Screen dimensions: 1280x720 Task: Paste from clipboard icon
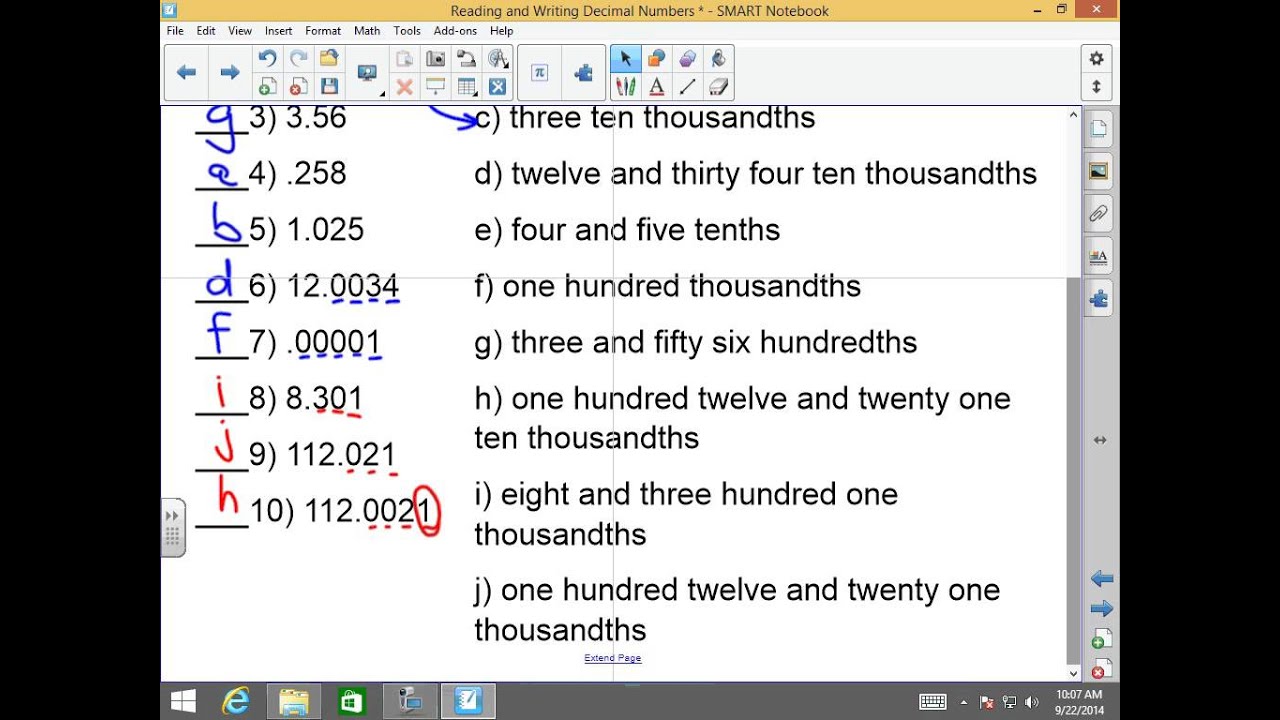click(x=404, y=59)
